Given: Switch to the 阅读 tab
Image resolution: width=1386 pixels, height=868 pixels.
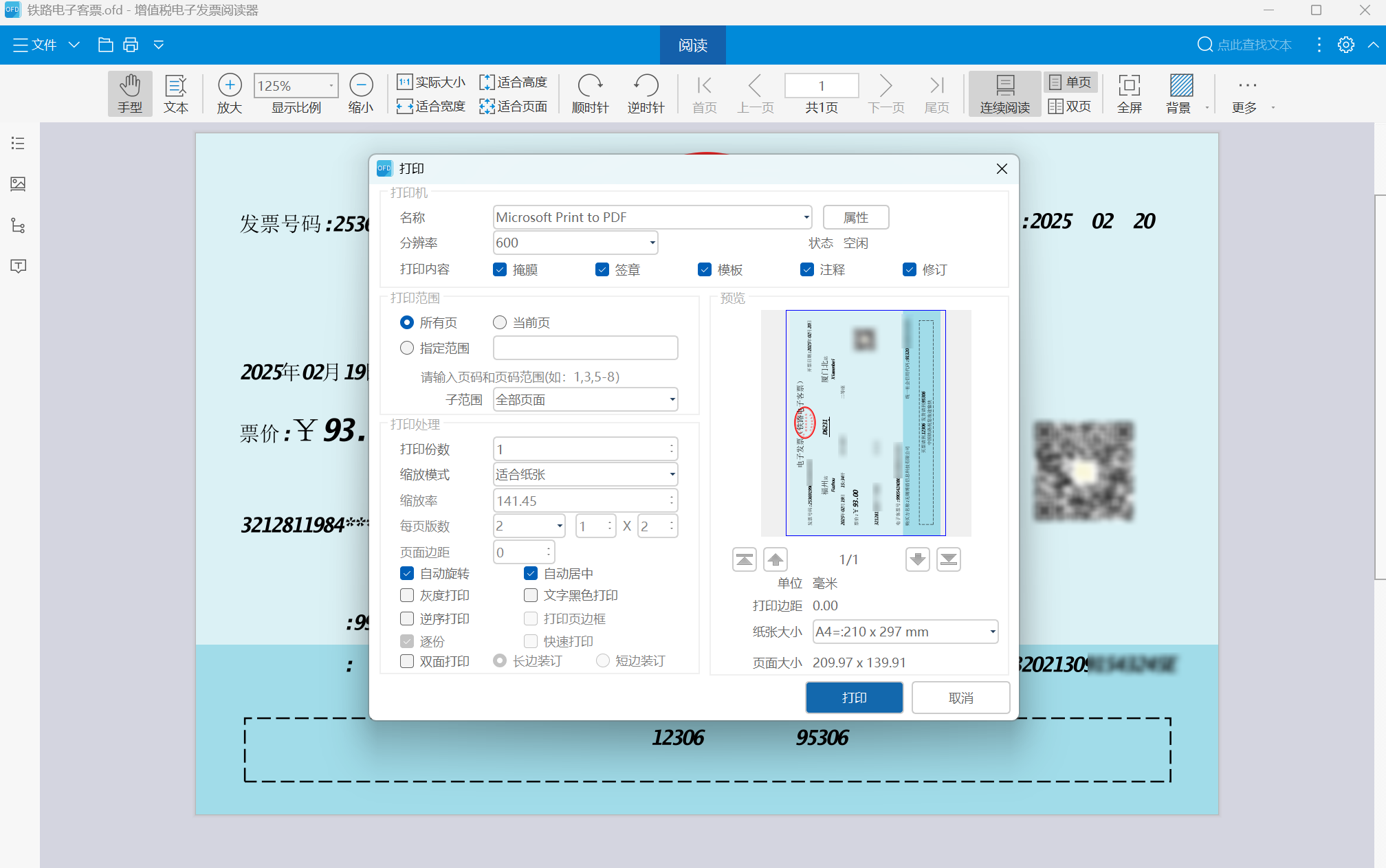Looking at the screenshot, I should coord(692,45).
